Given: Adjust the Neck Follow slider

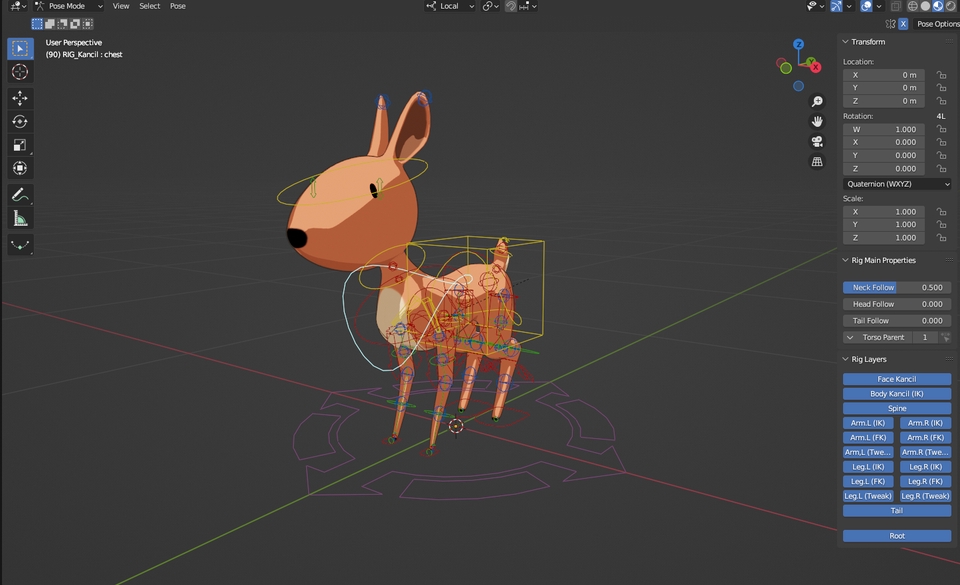Looking at the screenshot, I should (x=896, y=287).
